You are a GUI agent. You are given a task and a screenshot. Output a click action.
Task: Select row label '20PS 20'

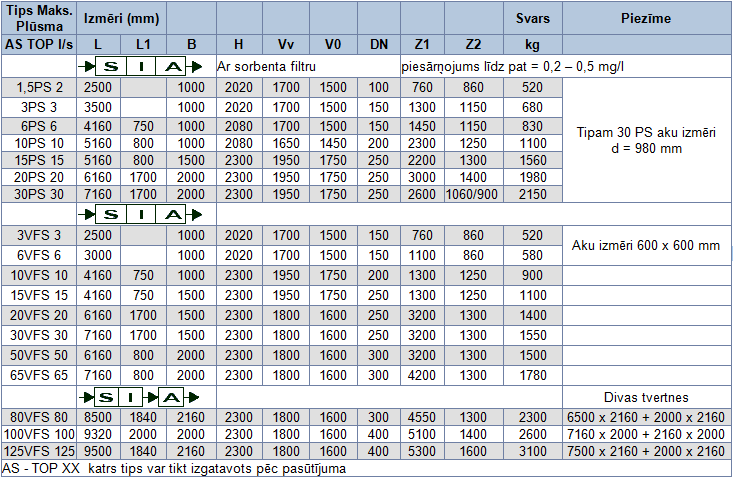pyautogui.click(x=39, y=177)
